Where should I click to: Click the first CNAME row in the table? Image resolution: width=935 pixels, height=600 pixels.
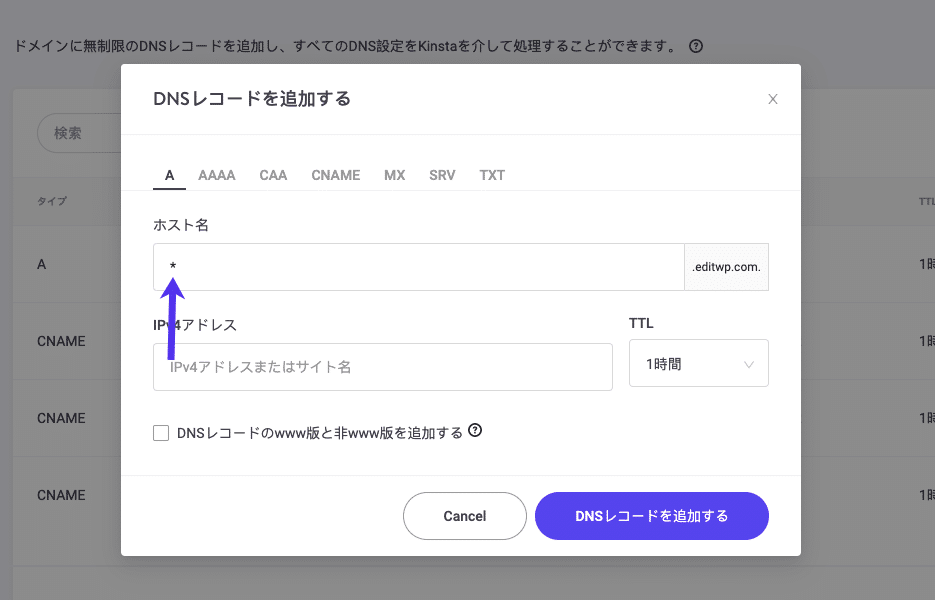[x=62, y=341]
